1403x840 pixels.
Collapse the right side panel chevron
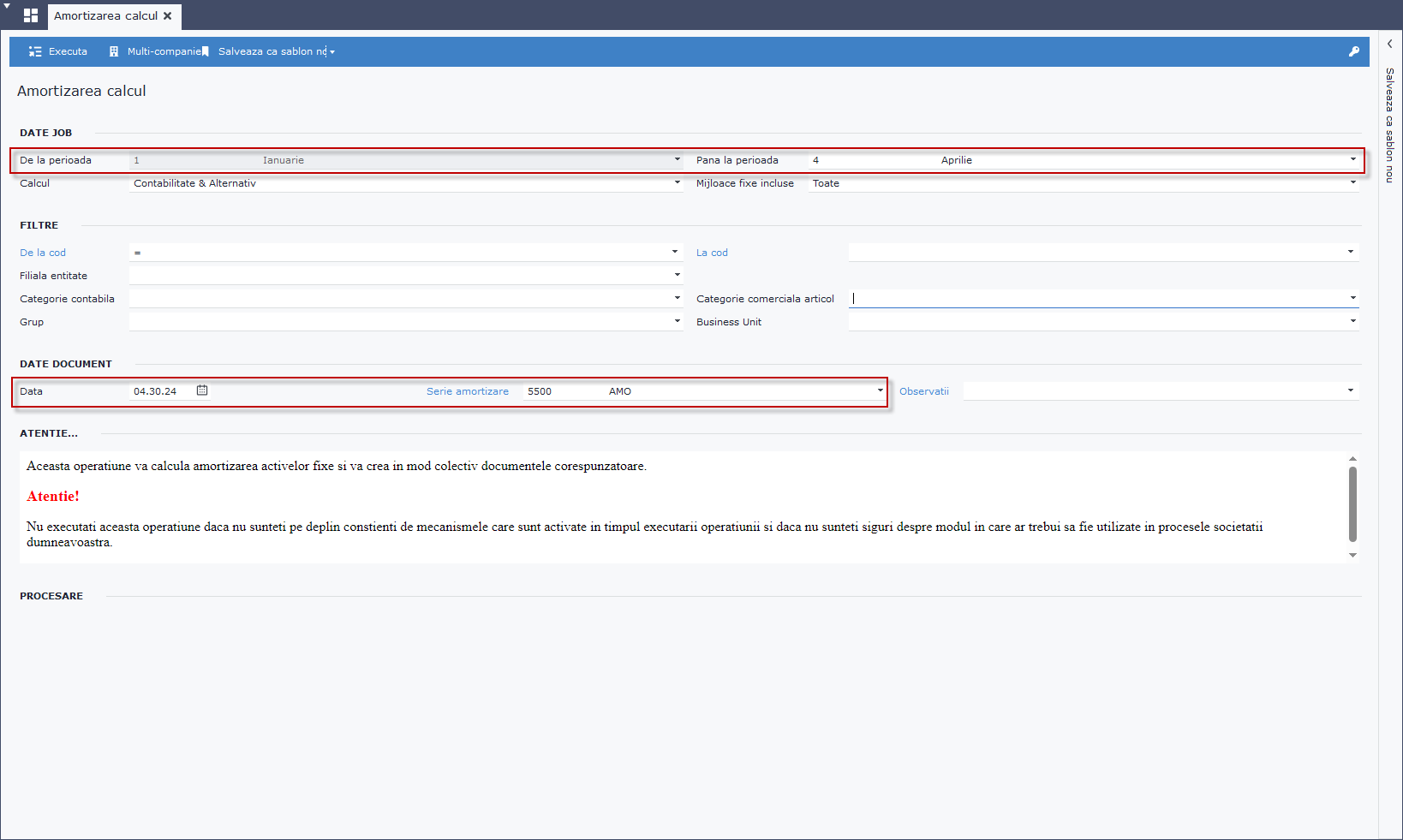1390,44
